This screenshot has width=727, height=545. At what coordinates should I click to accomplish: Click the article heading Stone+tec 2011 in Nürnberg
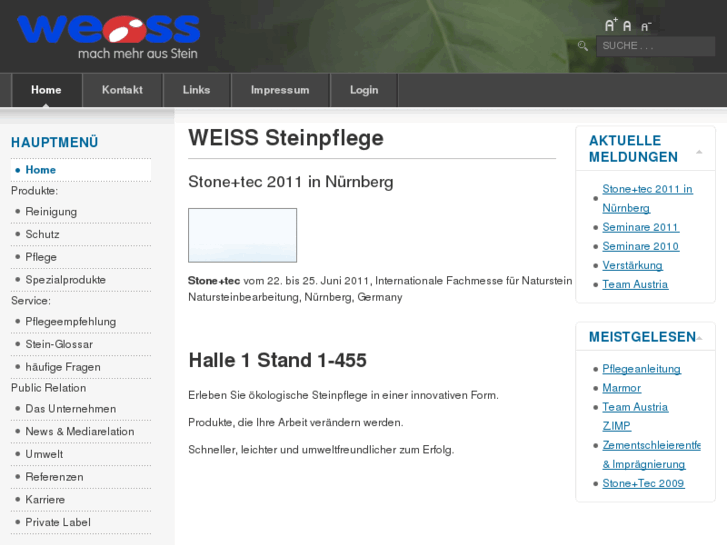[291, 182]
